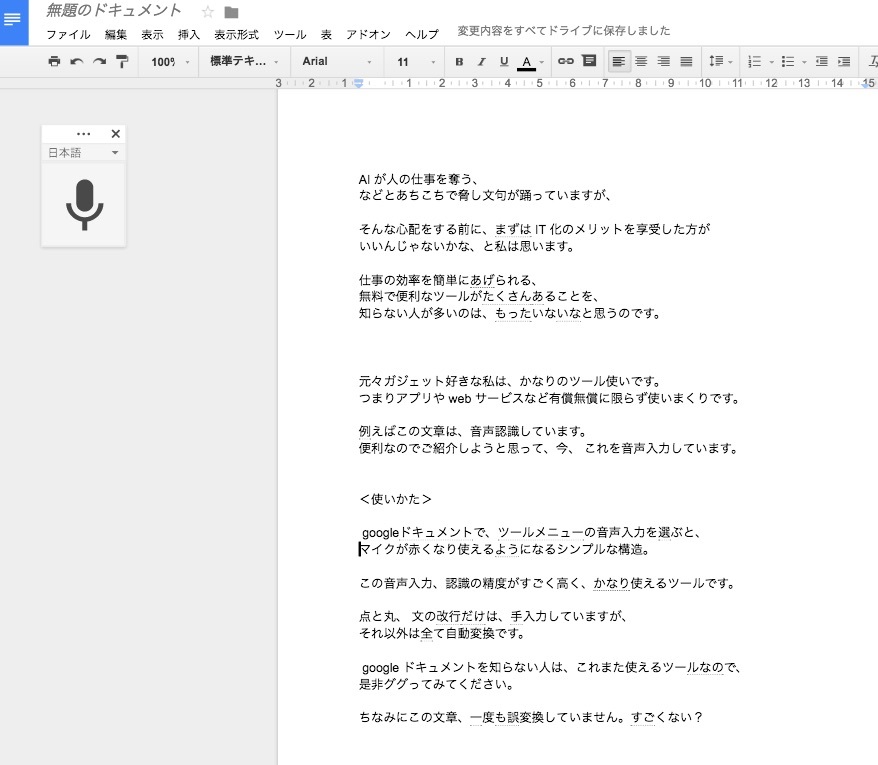Viewport: 878px width, 765px height.
Task: Justify the text
Action: tap(686, 62)
